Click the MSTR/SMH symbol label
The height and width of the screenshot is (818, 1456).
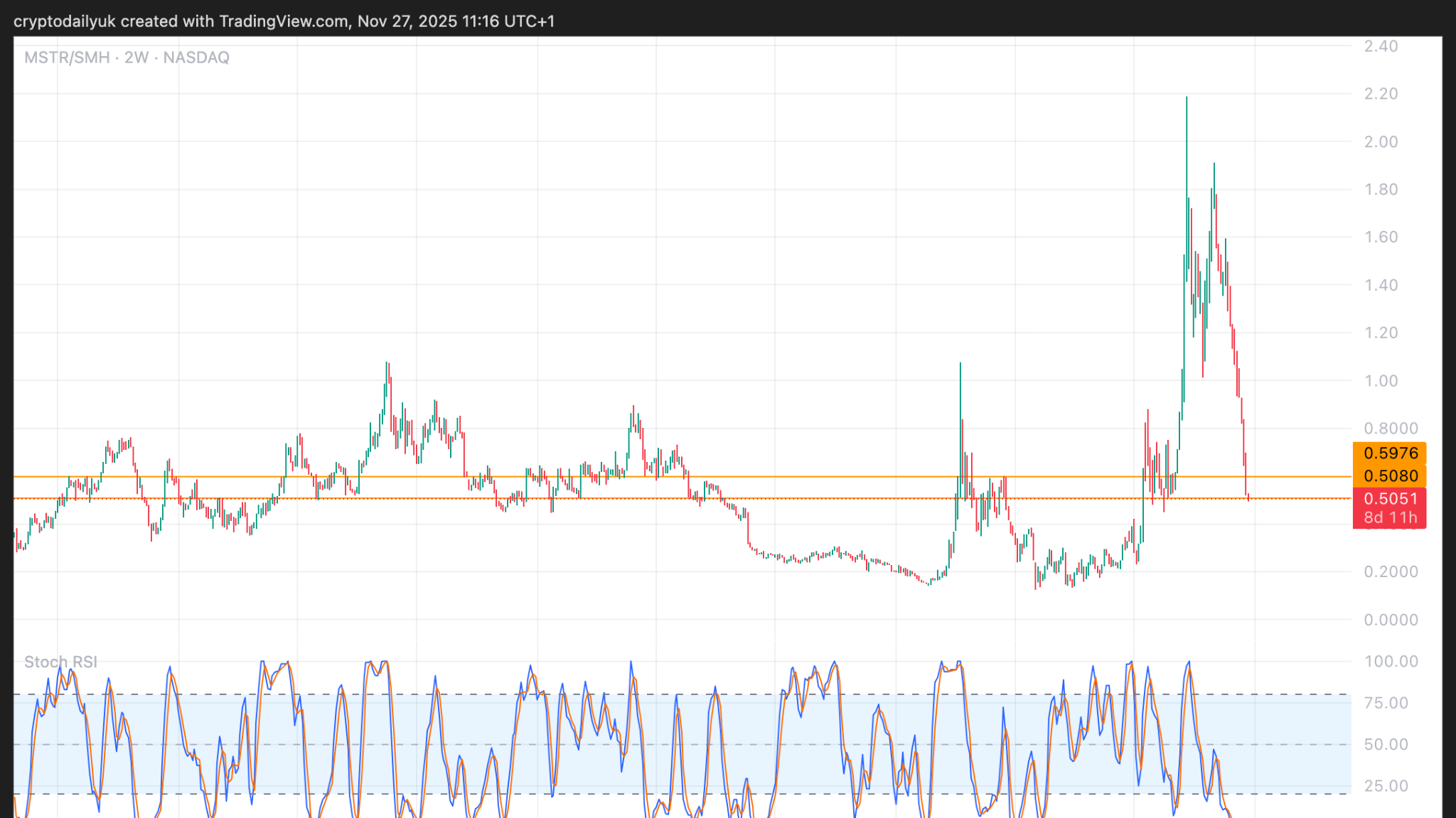click(67, 58)
